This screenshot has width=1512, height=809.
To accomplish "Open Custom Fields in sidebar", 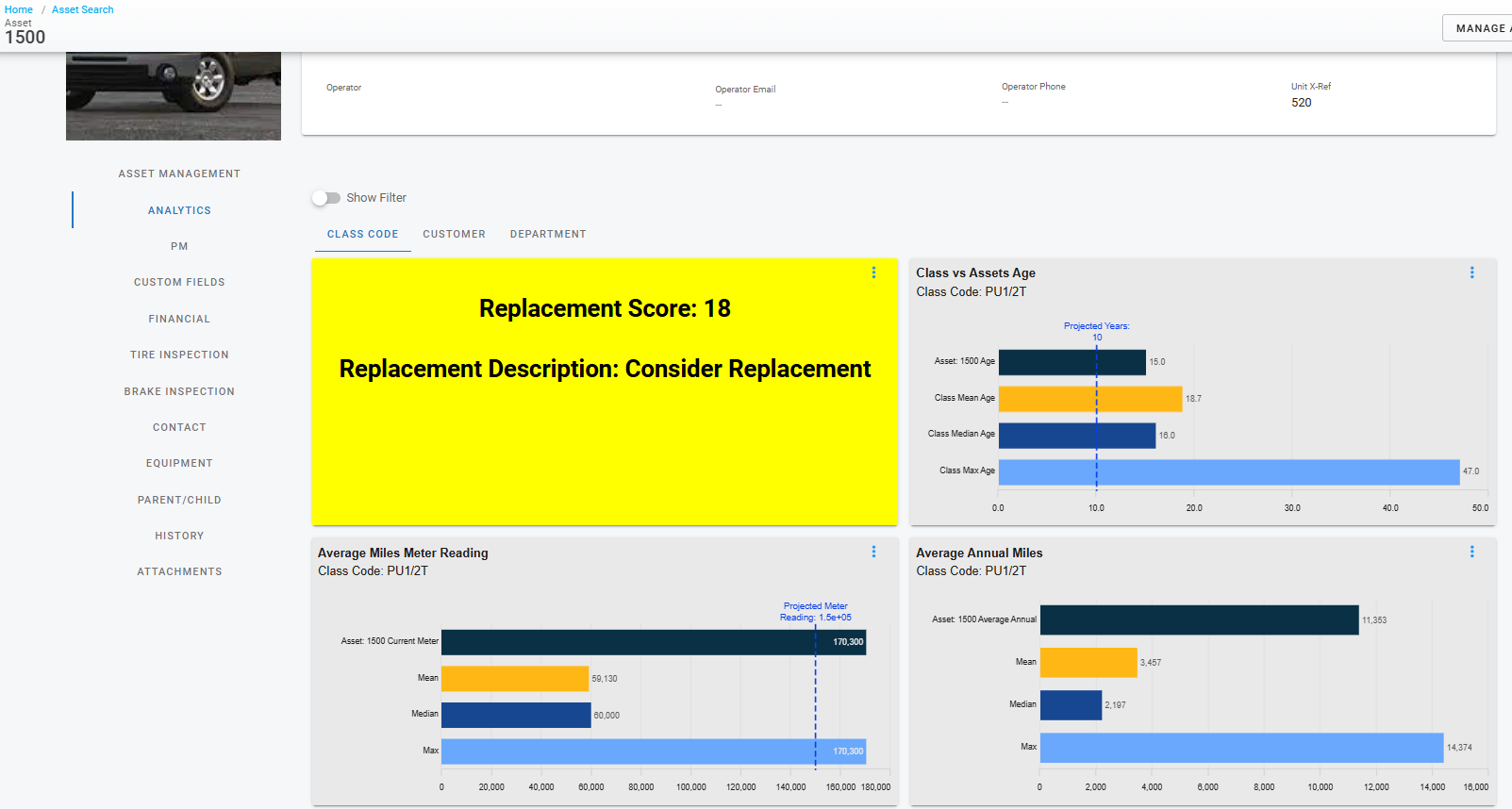I will coord(179,282).
